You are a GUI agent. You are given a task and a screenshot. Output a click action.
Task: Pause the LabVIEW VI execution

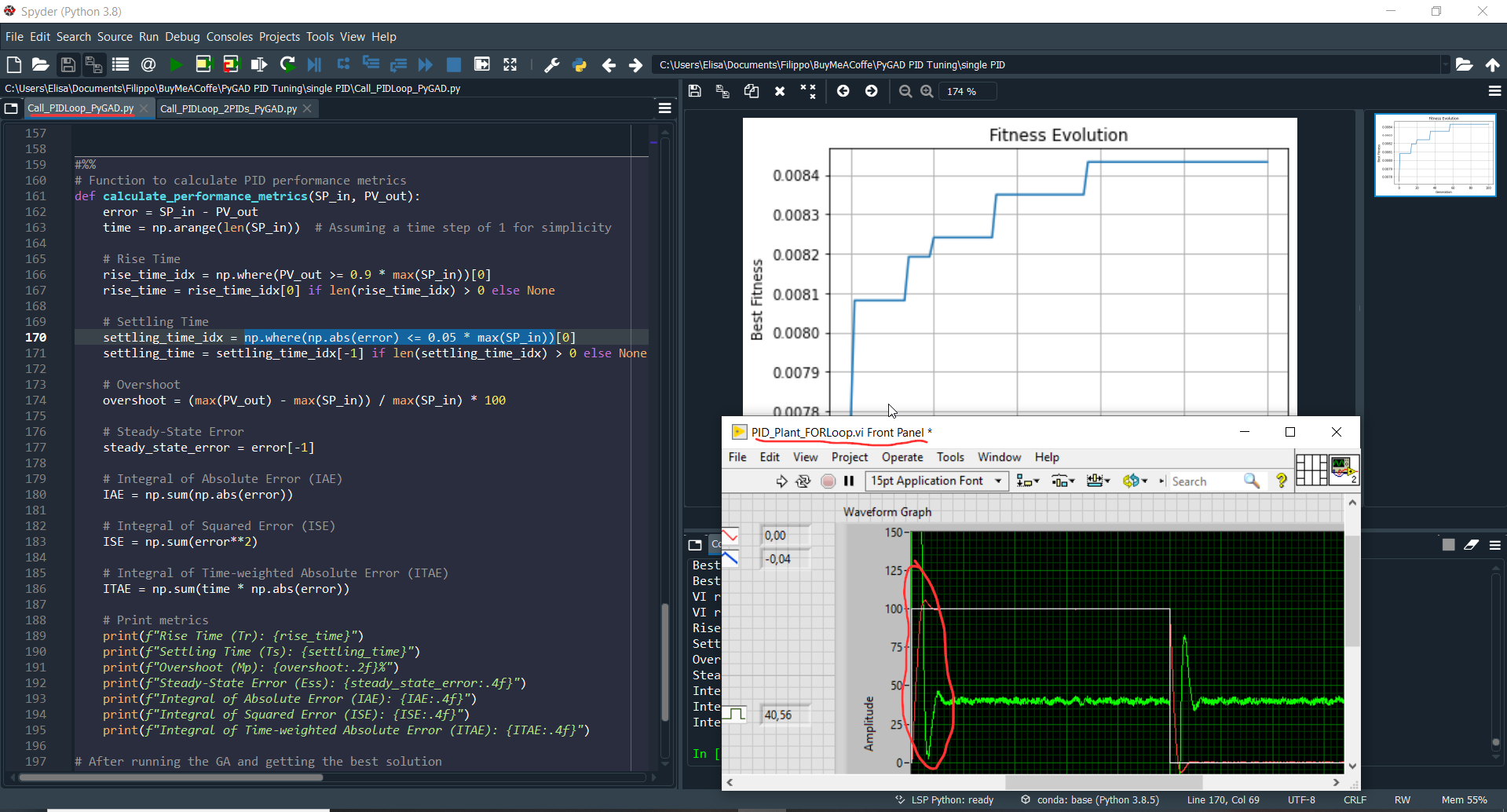(x=849, y=481)
